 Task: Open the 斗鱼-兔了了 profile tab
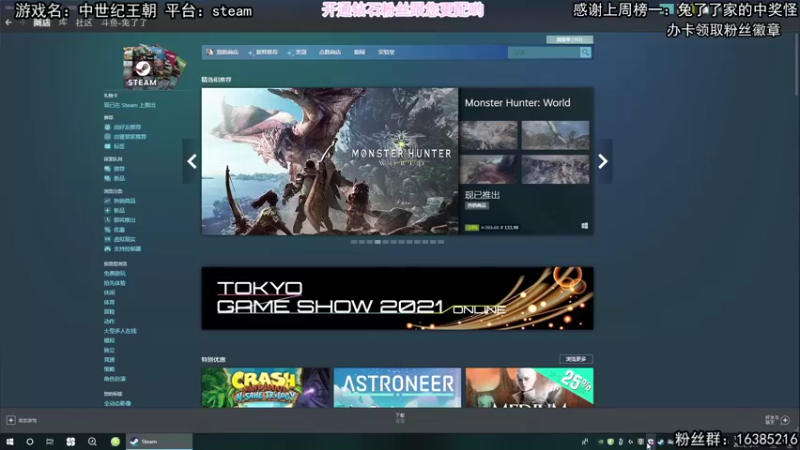124,23
